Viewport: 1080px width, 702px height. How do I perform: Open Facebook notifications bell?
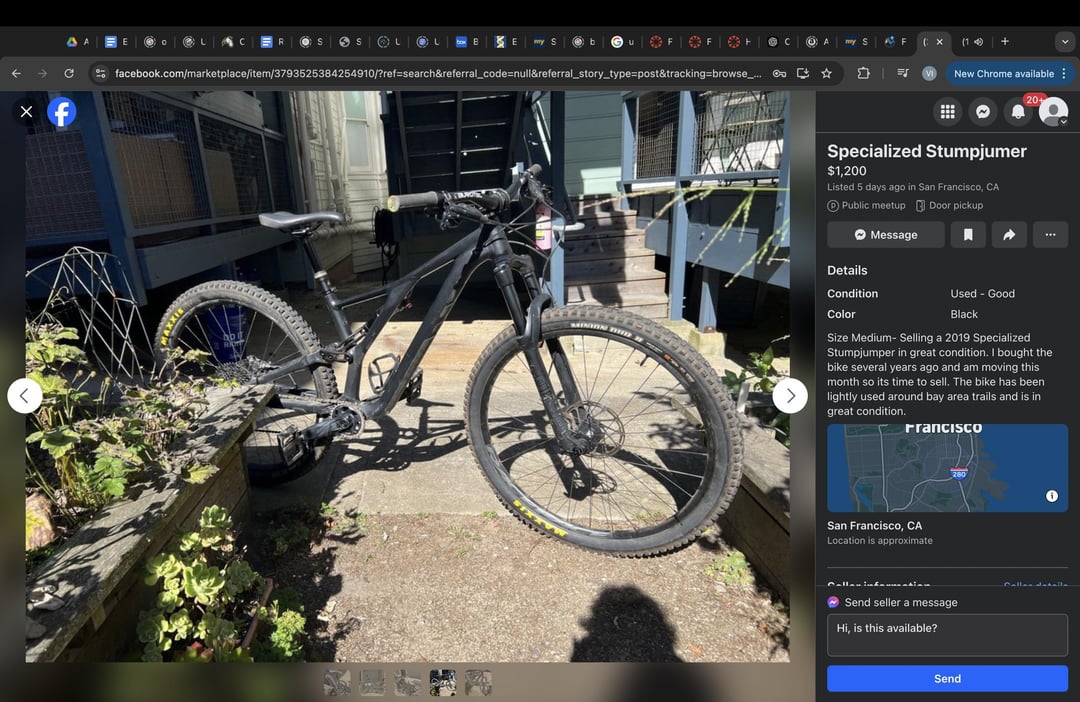click(x=1018, y=112)
